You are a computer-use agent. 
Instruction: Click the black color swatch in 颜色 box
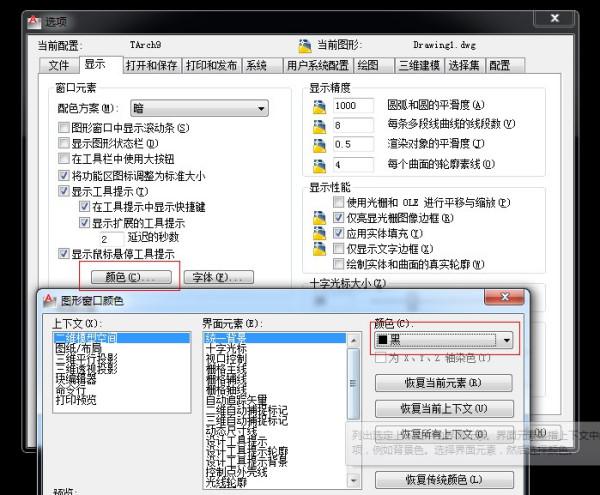382,341
